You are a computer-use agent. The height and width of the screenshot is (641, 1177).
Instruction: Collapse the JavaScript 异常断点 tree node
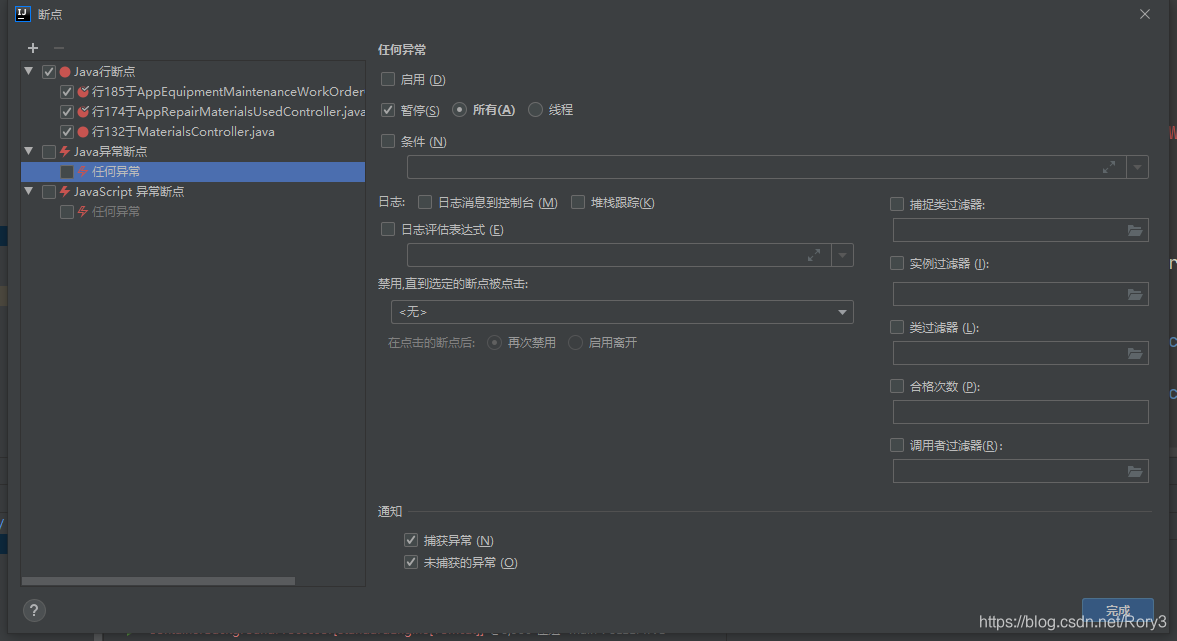29,191
